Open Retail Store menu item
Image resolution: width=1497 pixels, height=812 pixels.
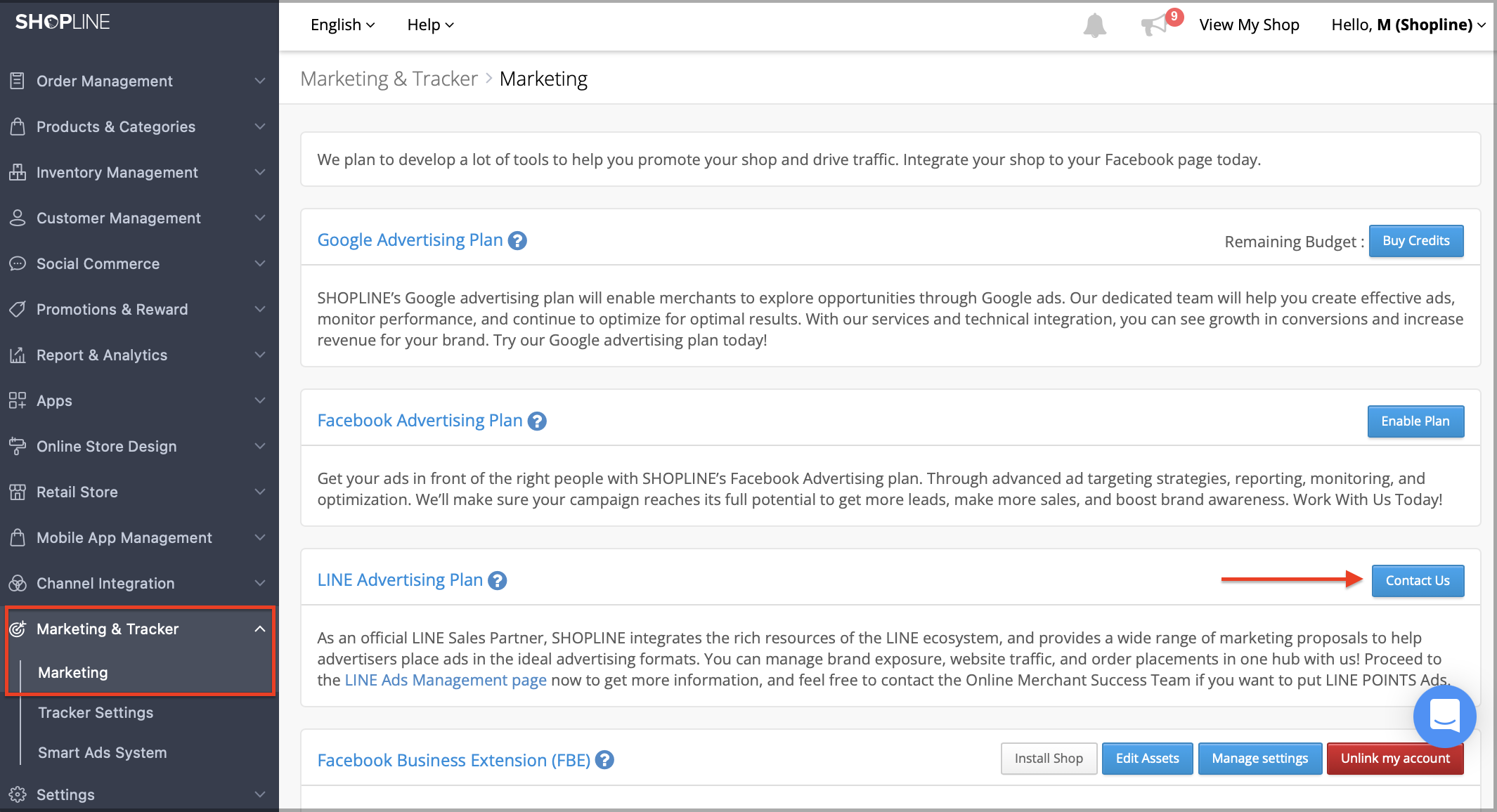[139, 492]
